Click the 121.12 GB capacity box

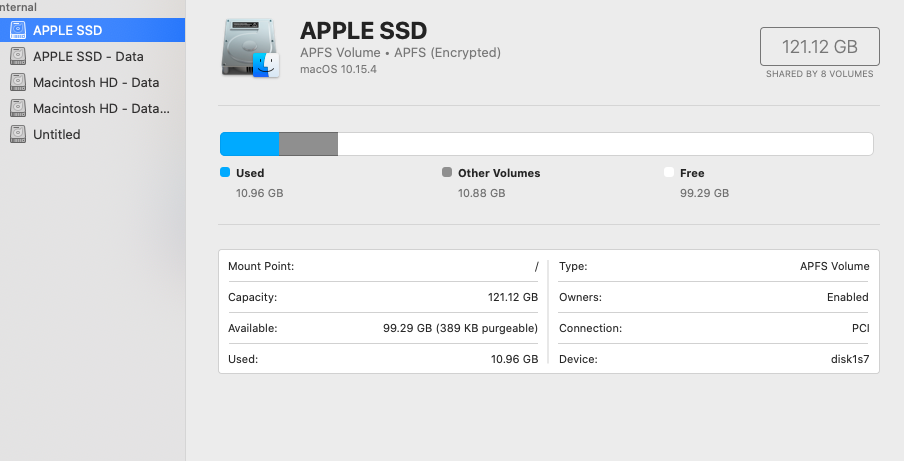tap(819, 47)
